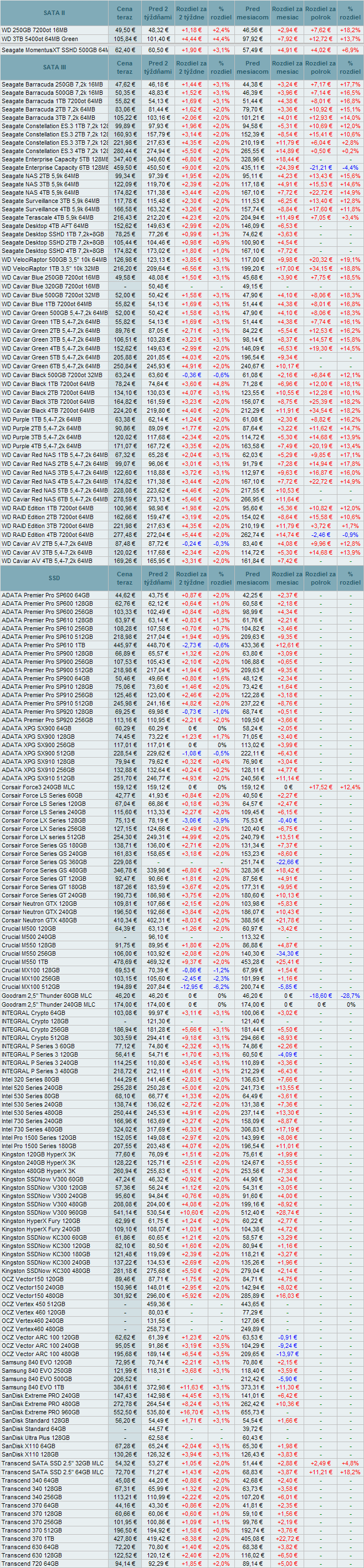
Task: Select Goodram 2,5" Thunder 60GB MLC
Action: pyautogui.click(x=47, y=996)
